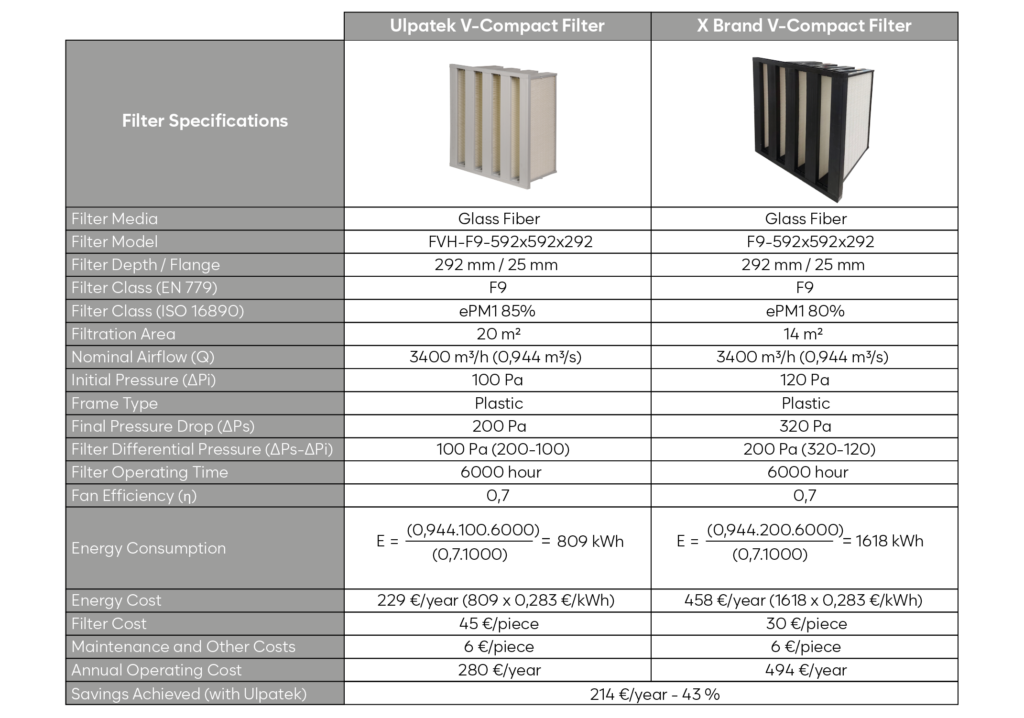Click the 'Nominal Airflow (Q)' row label
This screenshot has width=1024, height=718.
(x=143, y=357)
